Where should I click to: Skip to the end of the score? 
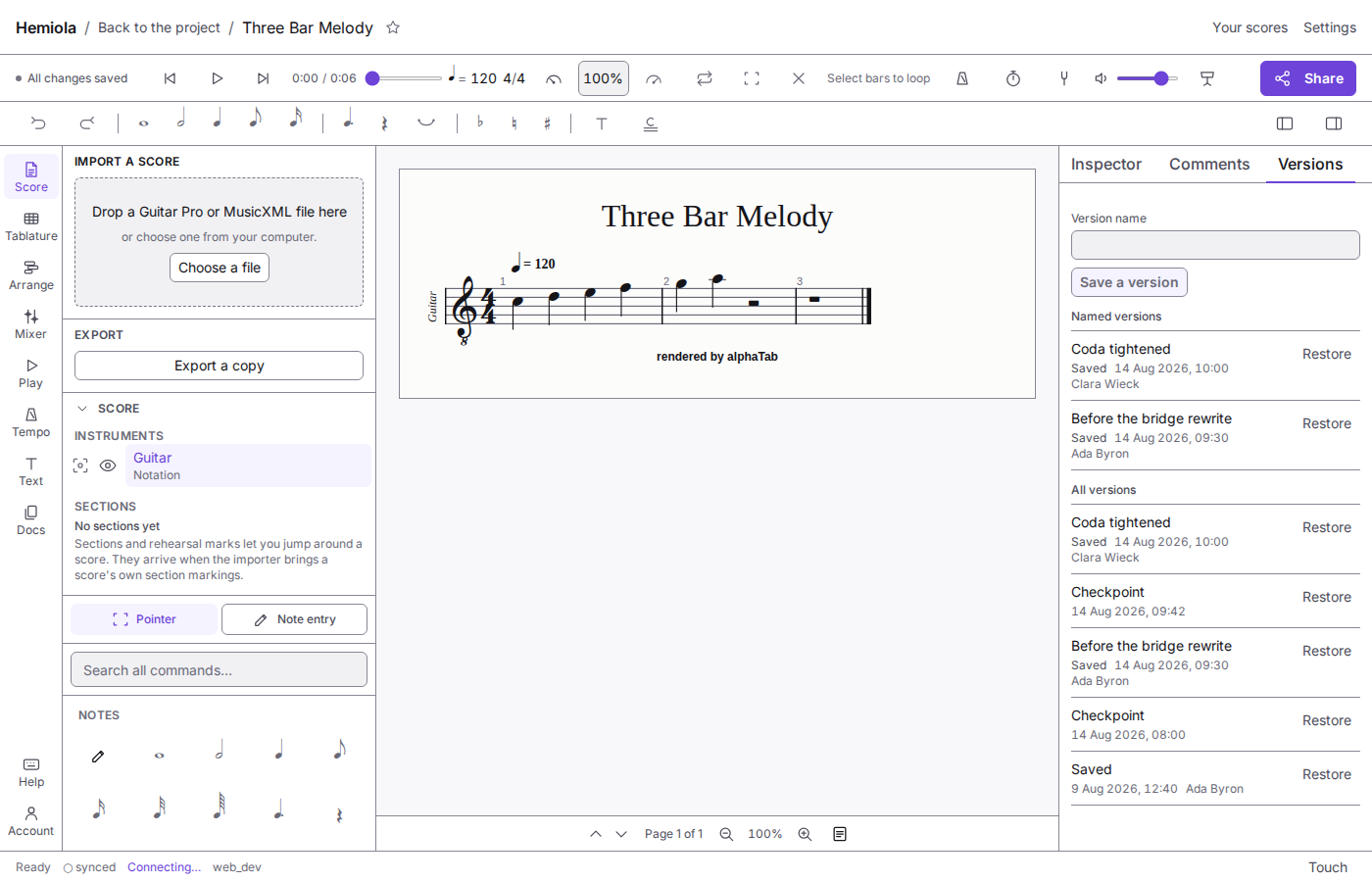point(263,78)
